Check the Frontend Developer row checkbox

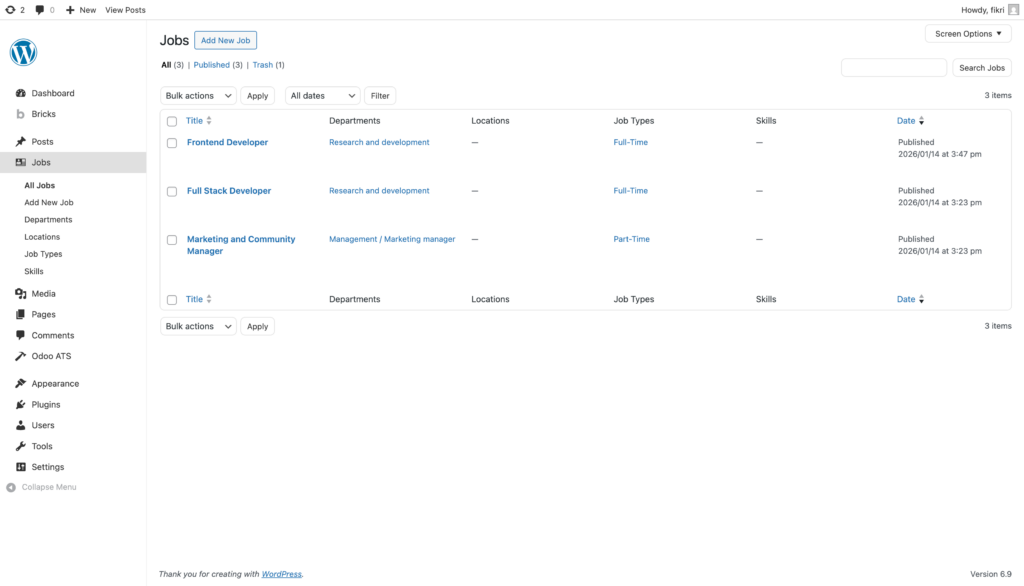(172, 143)
